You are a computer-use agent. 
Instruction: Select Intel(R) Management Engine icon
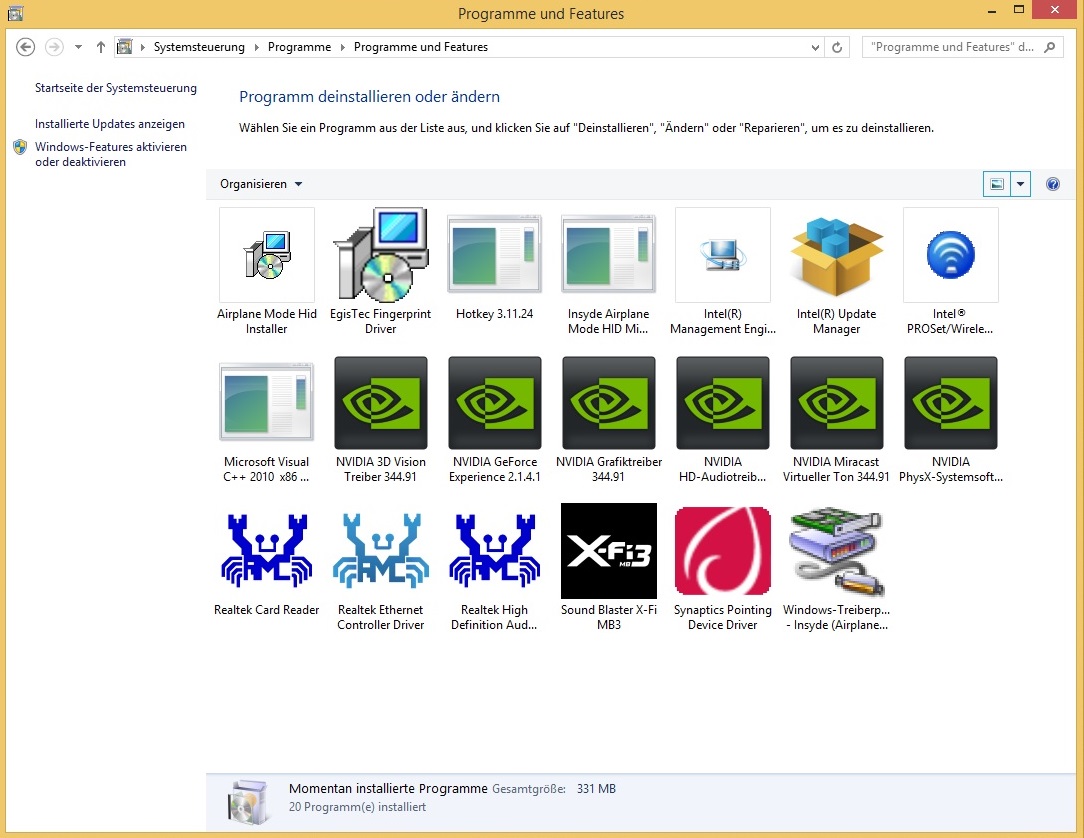point(722,255)
